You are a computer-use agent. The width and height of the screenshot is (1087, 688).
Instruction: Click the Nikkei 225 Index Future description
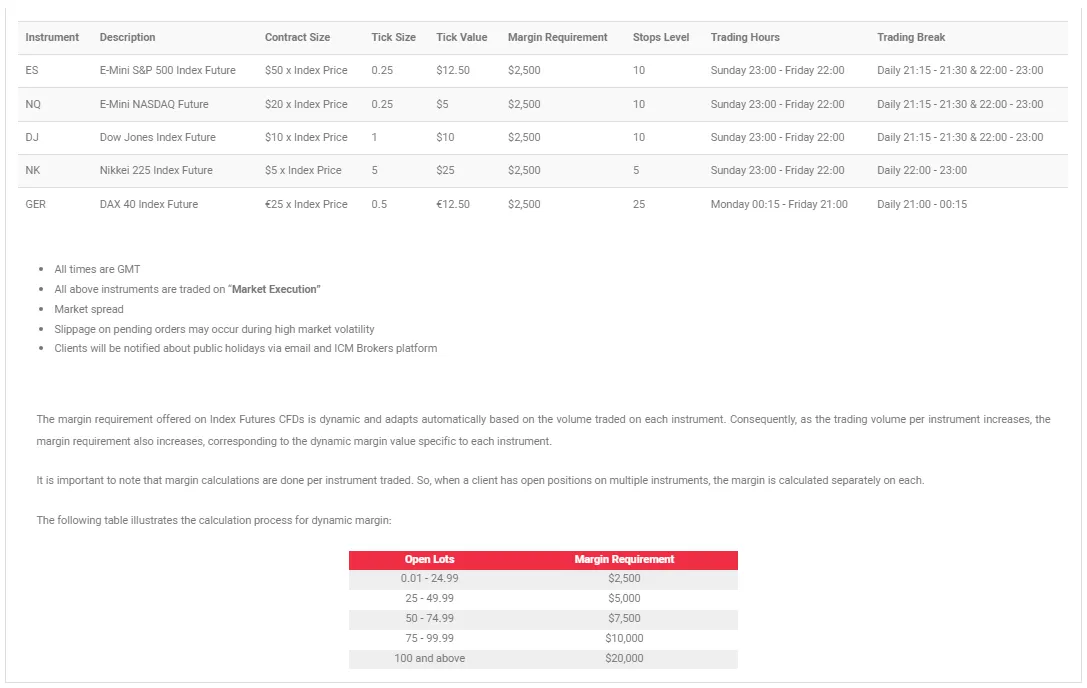tap(156, 170)
